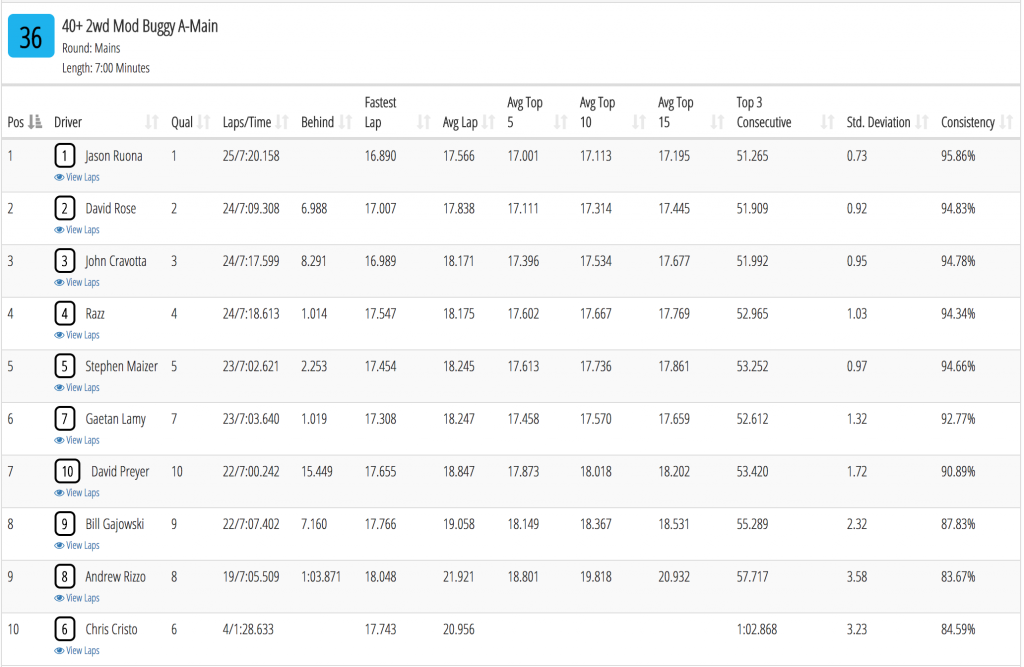1024x667 pixels.
Task: Sort by Fastest Lap column arrows
Action: pyautogui.click(x=424, y=122)
